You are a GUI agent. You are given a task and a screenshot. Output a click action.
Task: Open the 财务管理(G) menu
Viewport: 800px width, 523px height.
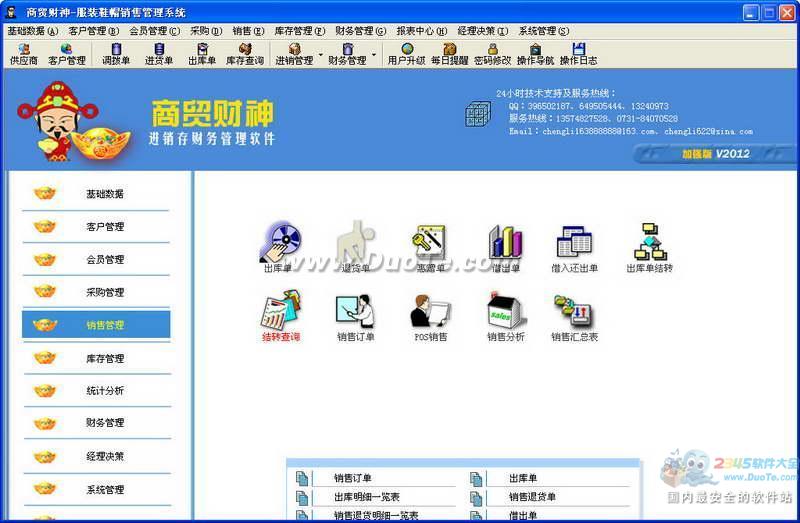(361, 31)
